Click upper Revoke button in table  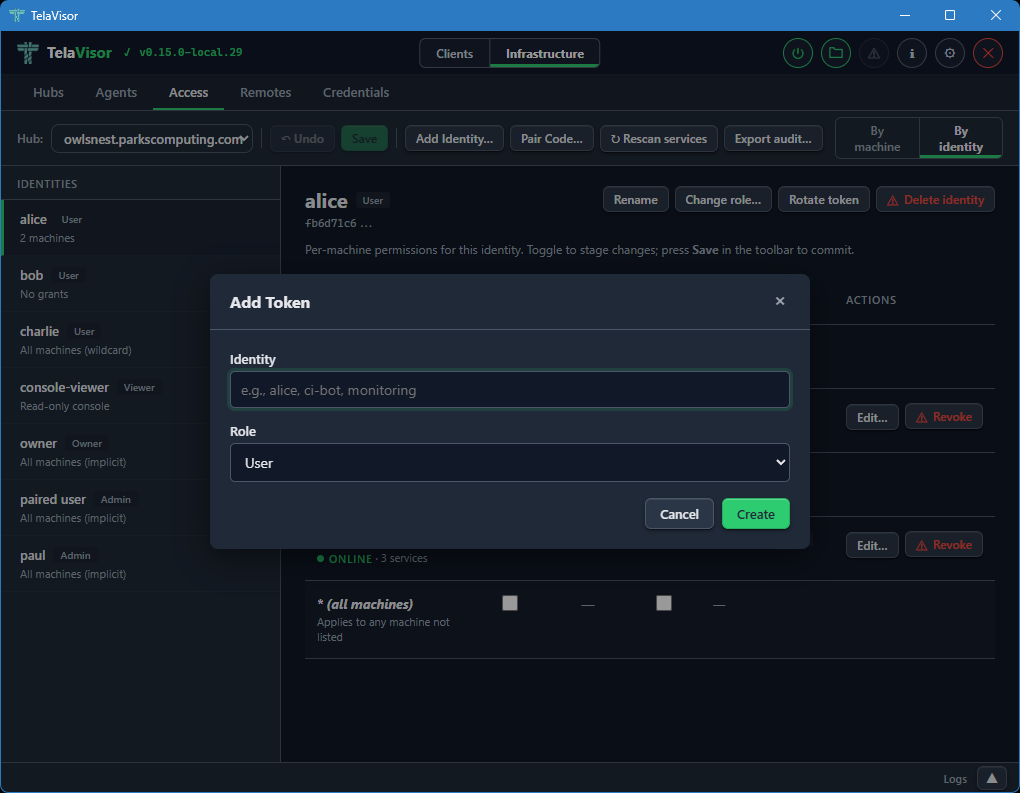coord(944,417)
